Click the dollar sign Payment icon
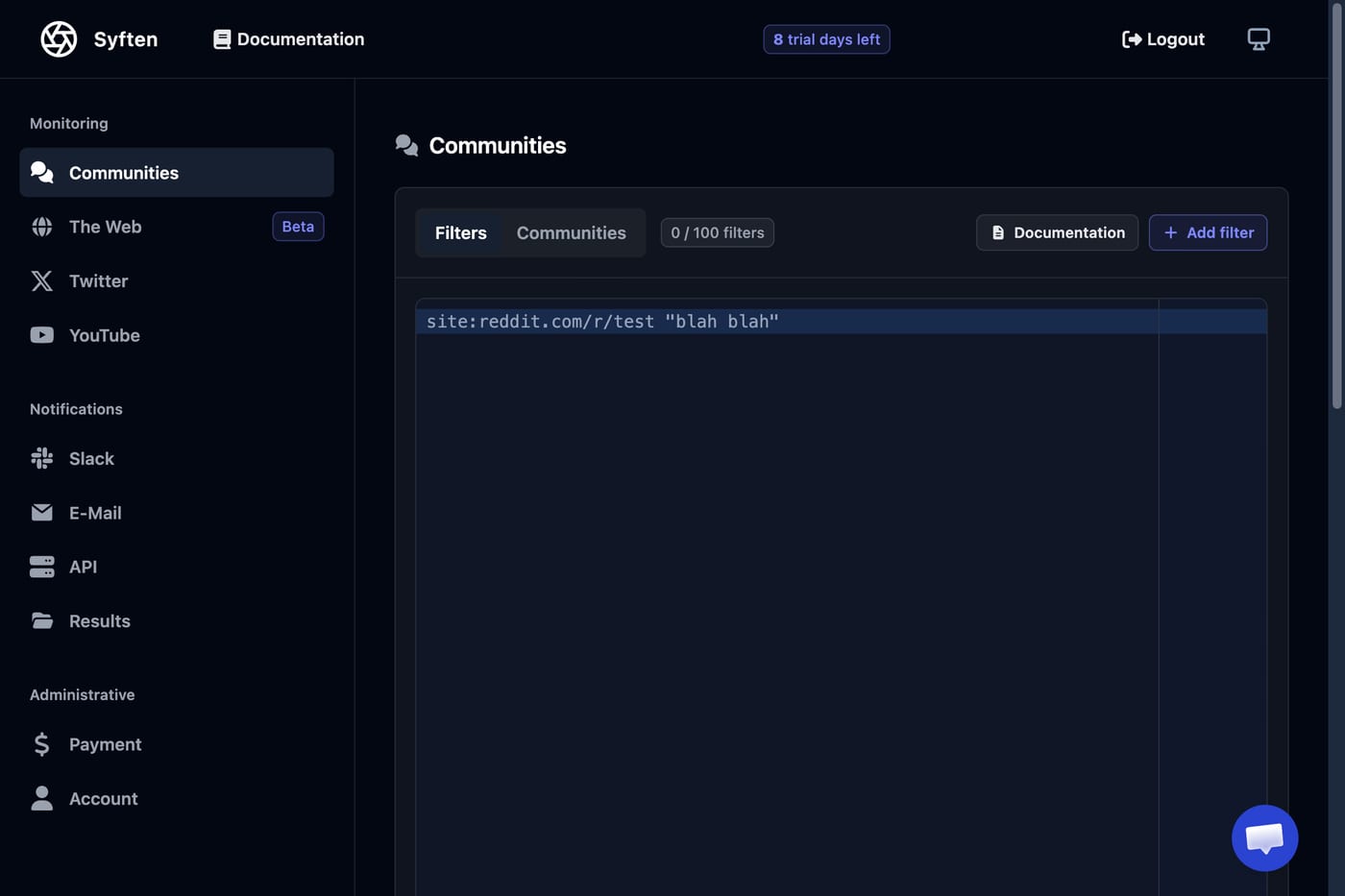The height and width of the screenshot is (896, 1345). pyautogui.click(x=41, y=744)
